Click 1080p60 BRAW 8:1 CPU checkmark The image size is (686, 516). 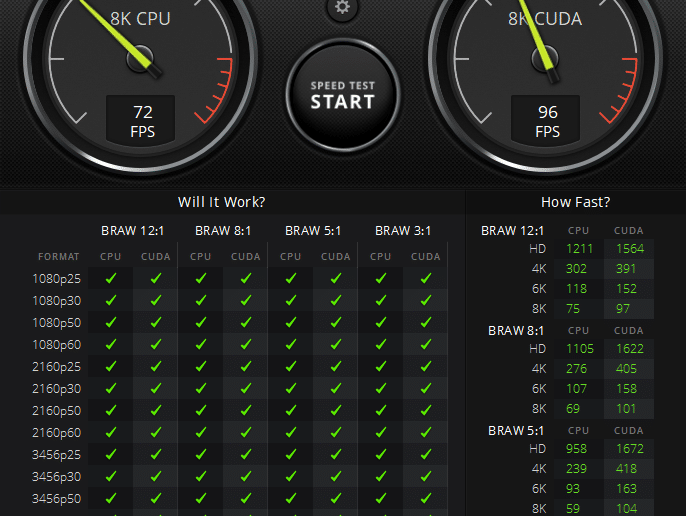pyautogui.click(x=201, y=344)
